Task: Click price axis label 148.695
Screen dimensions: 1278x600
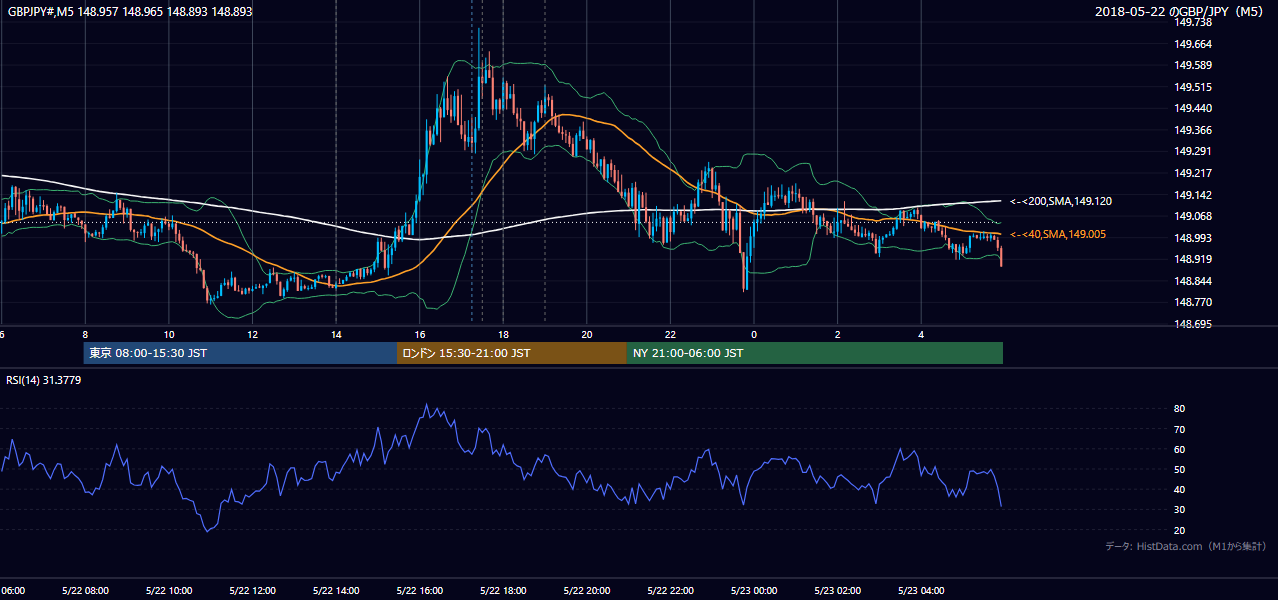Action: coord(1193,324)
